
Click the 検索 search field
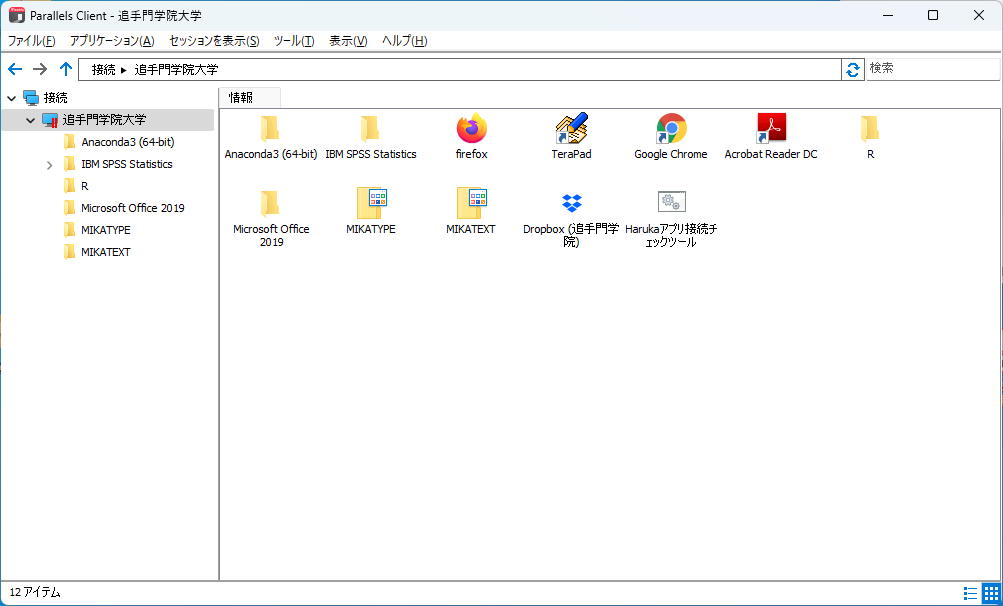pos(933,69)
